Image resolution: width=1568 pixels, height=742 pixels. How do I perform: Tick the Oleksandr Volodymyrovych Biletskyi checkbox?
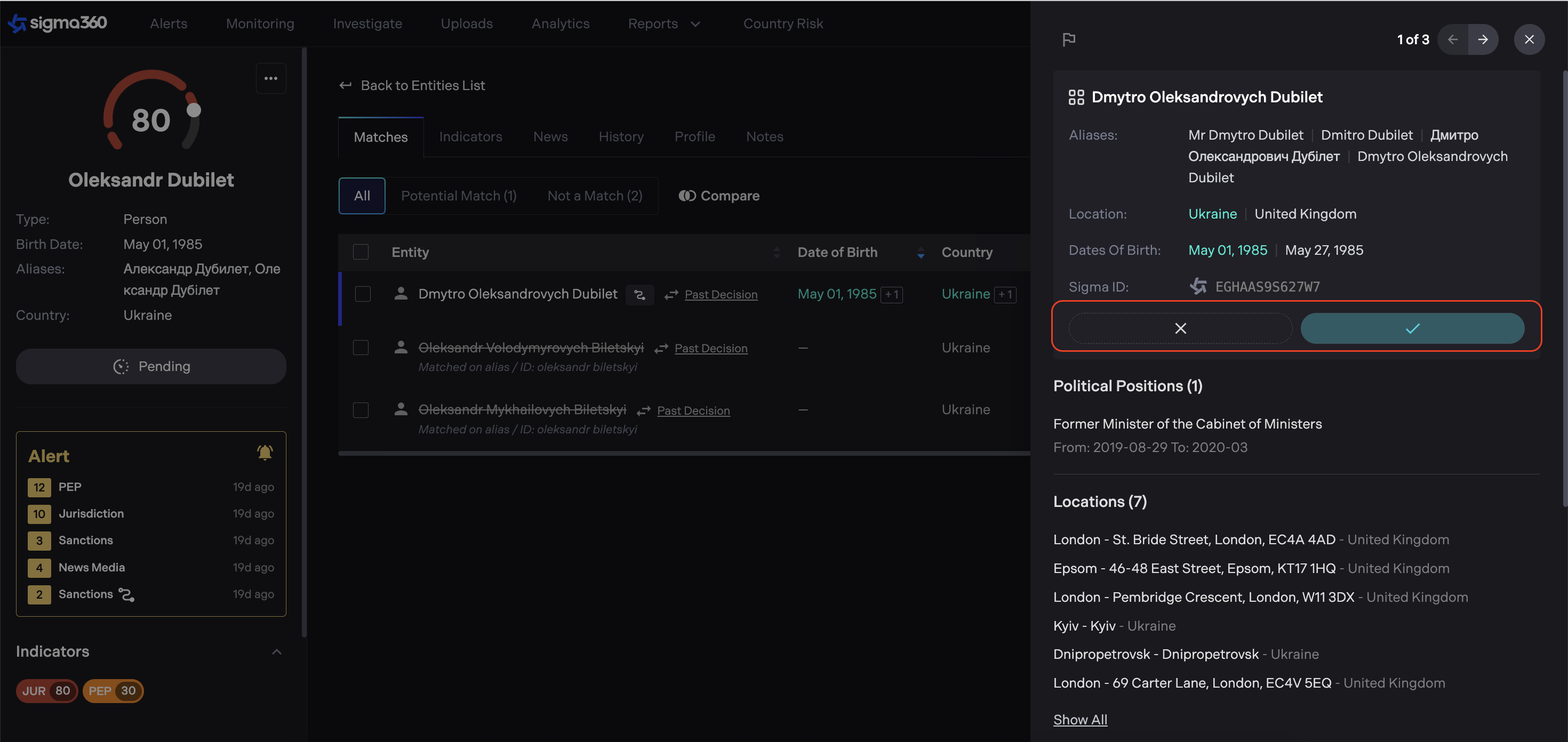pos(361,348)
